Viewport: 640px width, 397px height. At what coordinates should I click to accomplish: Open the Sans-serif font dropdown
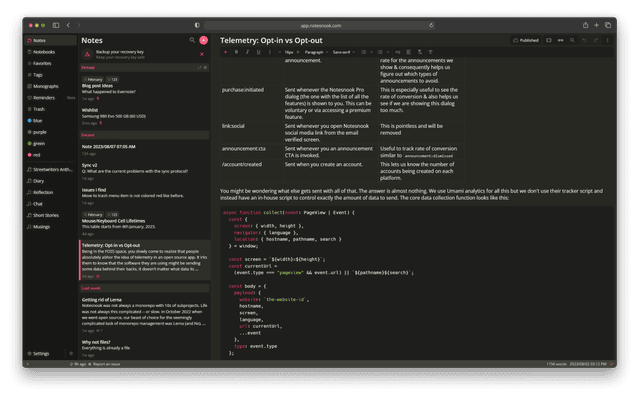(344, 52)
